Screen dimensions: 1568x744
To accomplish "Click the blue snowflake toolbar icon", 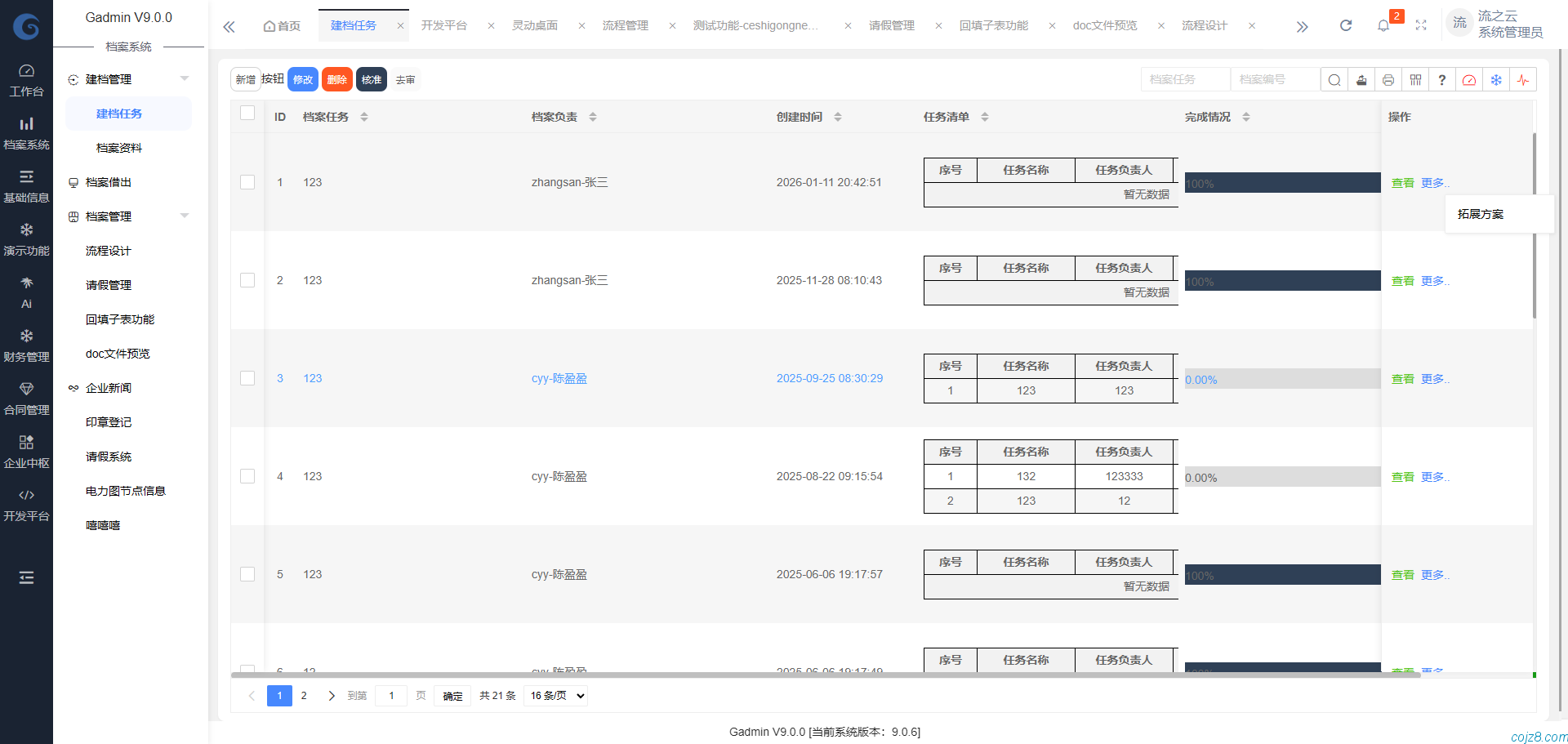I will [1496, 80].
